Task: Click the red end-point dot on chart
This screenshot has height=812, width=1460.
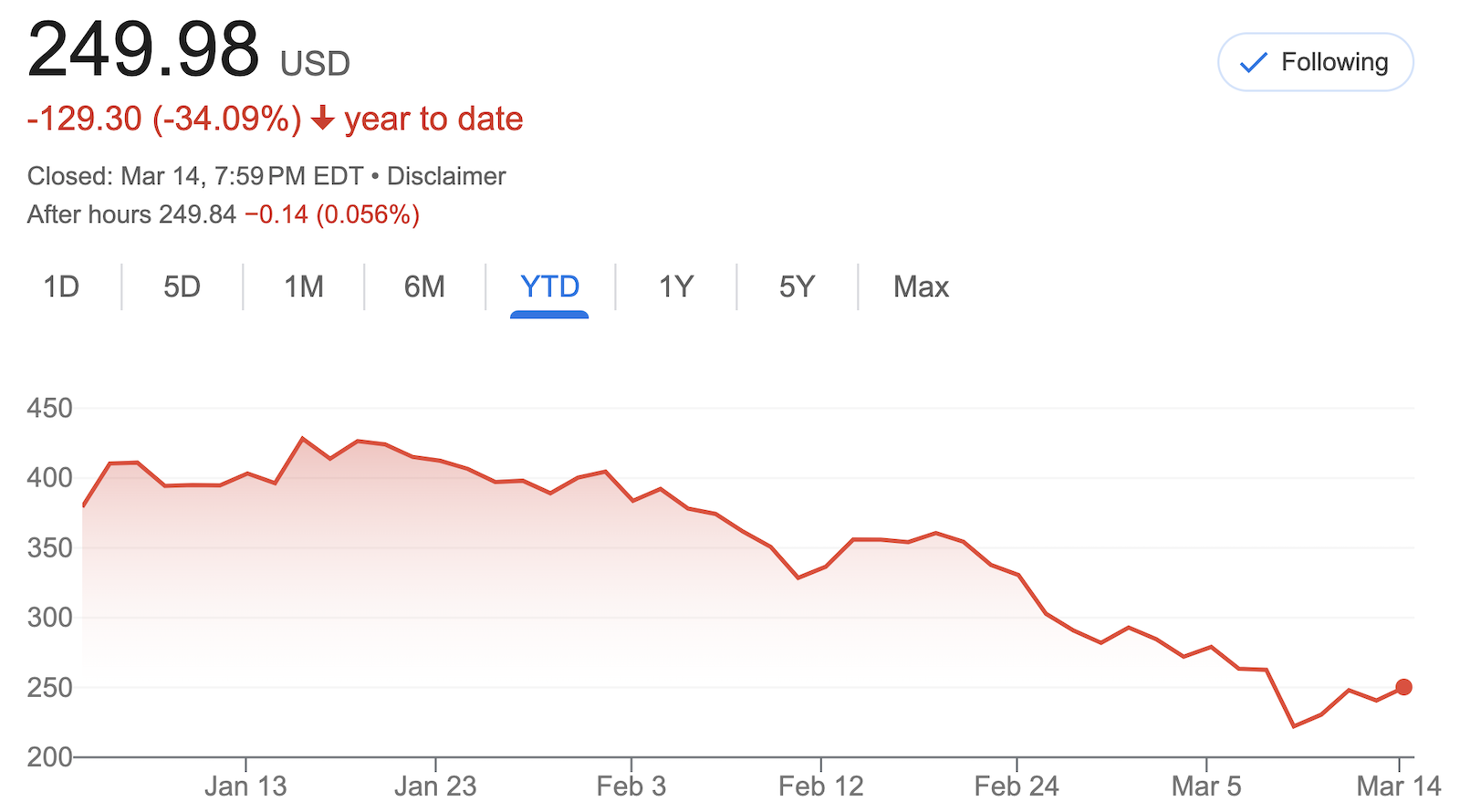Action: pos(1403,687)
